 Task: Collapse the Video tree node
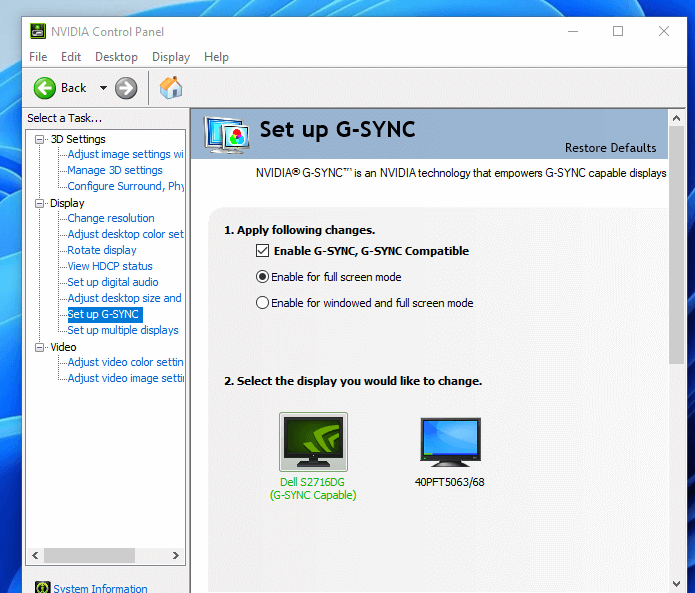click(39, 347)
